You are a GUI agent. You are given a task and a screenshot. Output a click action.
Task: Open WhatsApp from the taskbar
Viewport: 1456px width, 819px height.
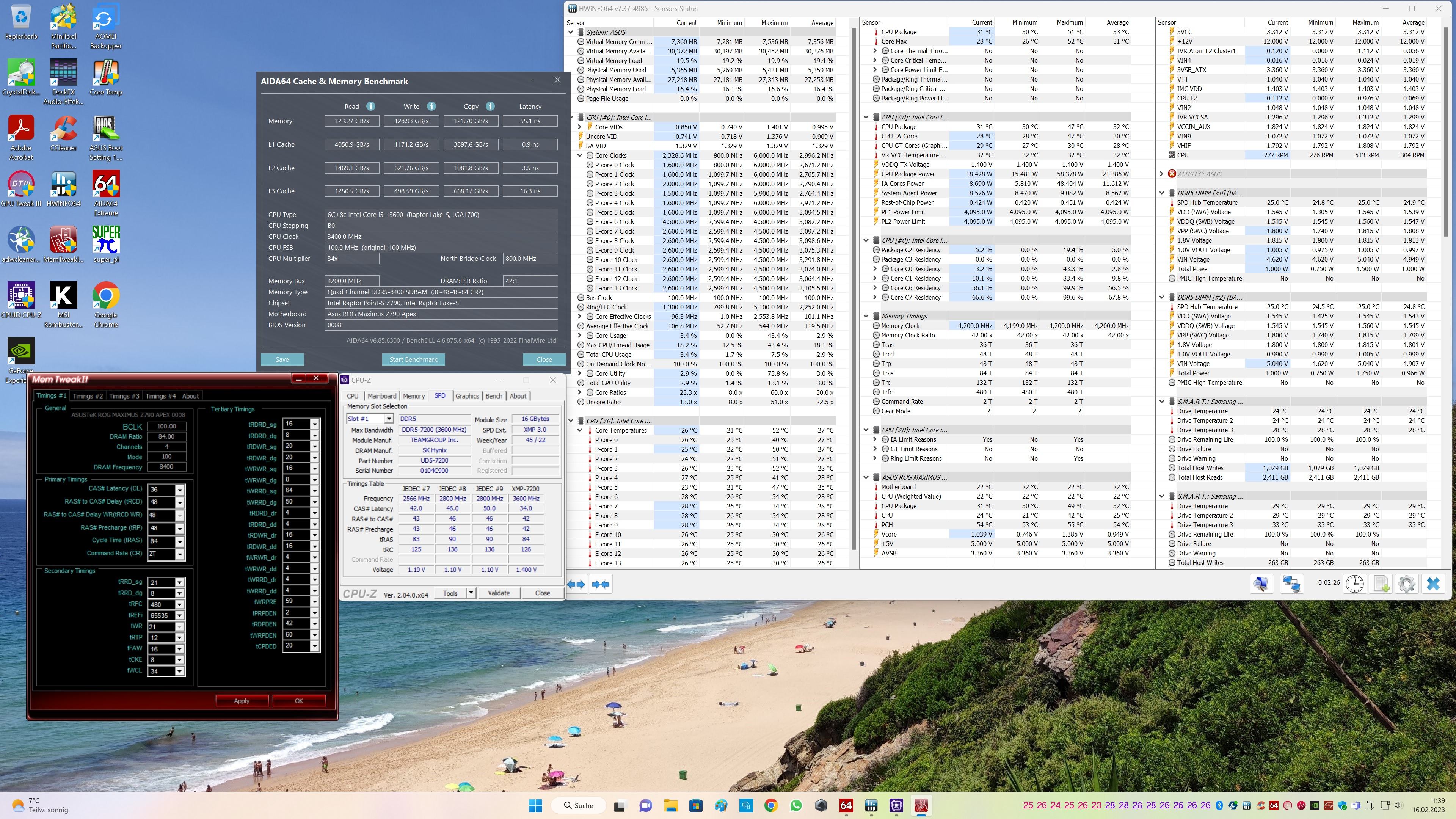[796, 805]
